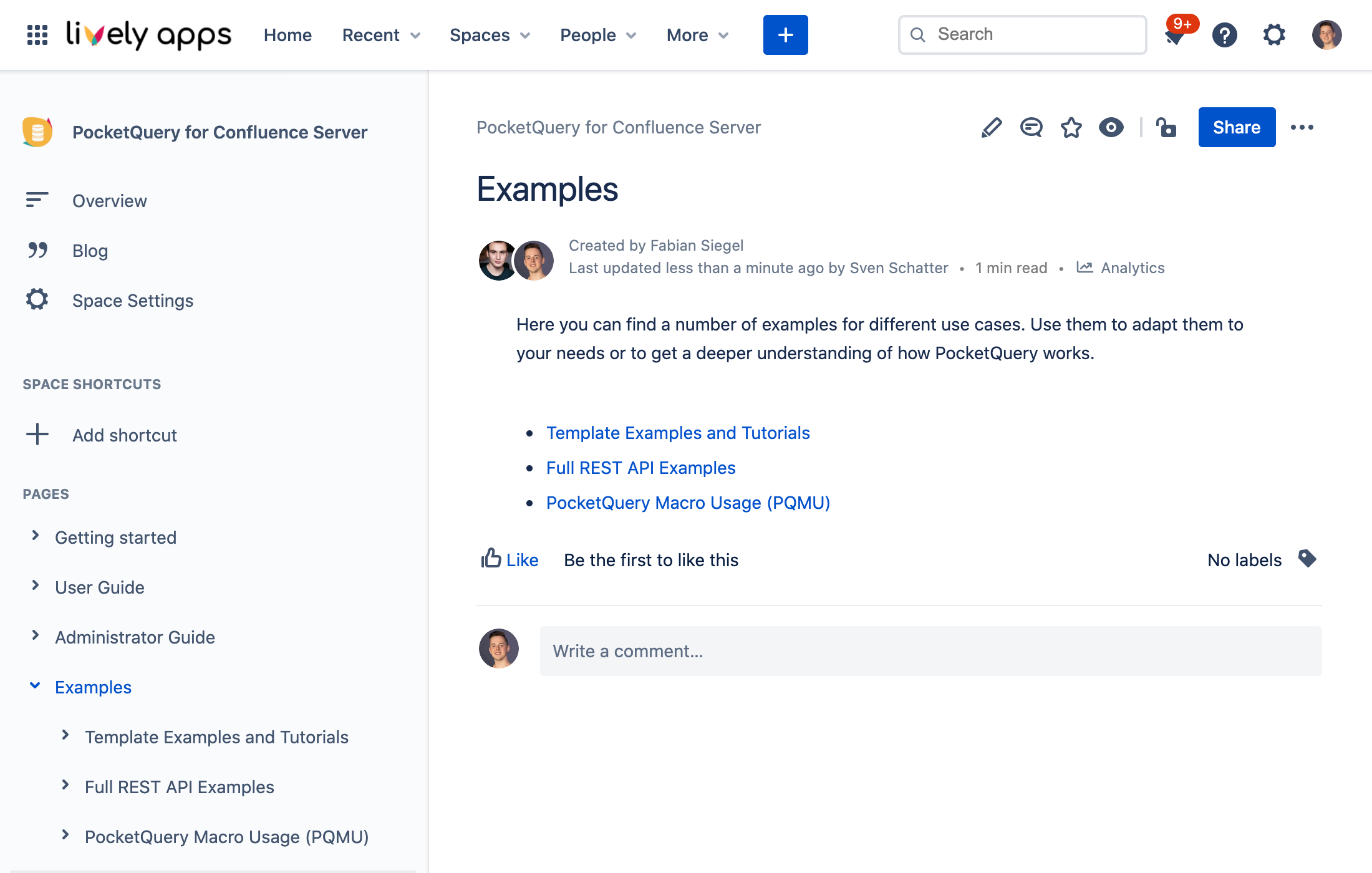Open the help question mark menu
Image resolution: width=1372 pixels, height=873 pixels.
tap(1225, 35)
